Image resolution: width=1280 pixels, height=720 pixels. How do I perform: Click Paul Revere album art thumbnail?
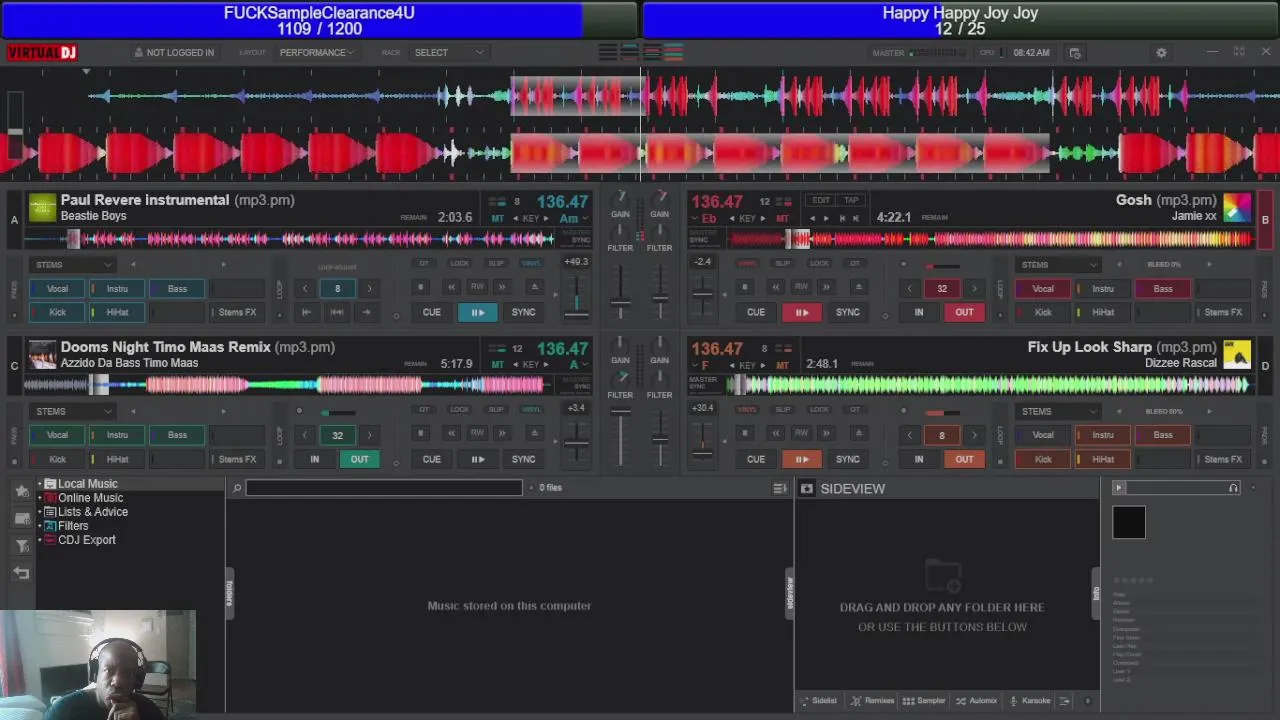(42, 207)
